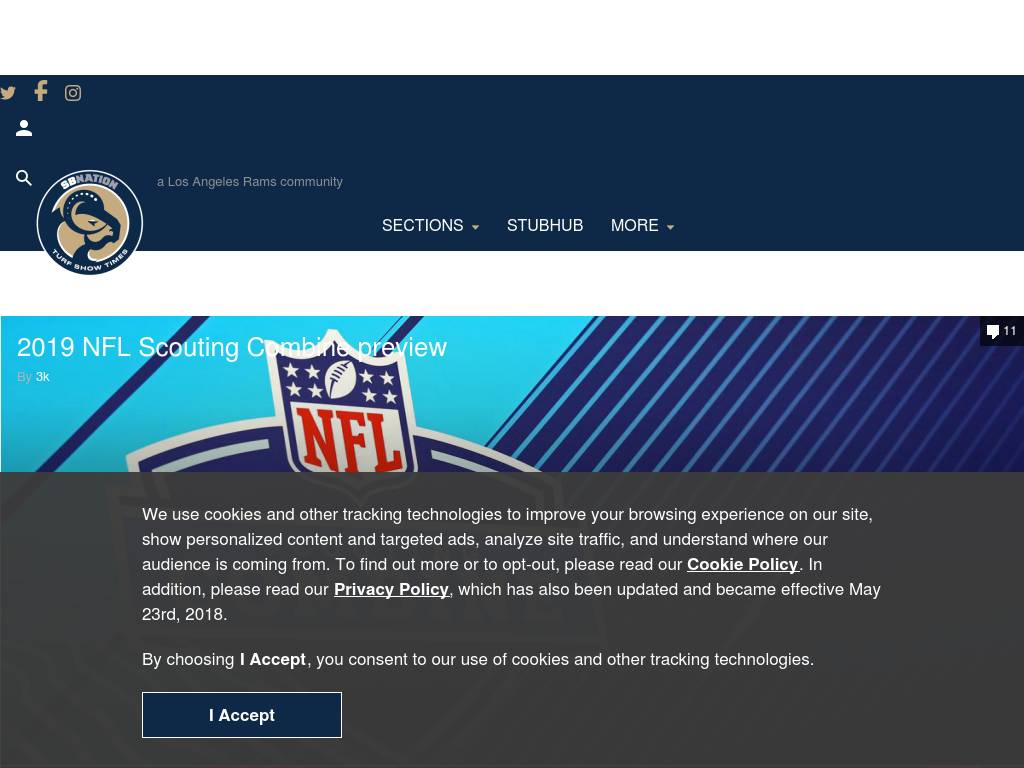Click the author name 3k
Image resolution: width=1024 pixels, height=768 pixels.
(x=42, y=377)
